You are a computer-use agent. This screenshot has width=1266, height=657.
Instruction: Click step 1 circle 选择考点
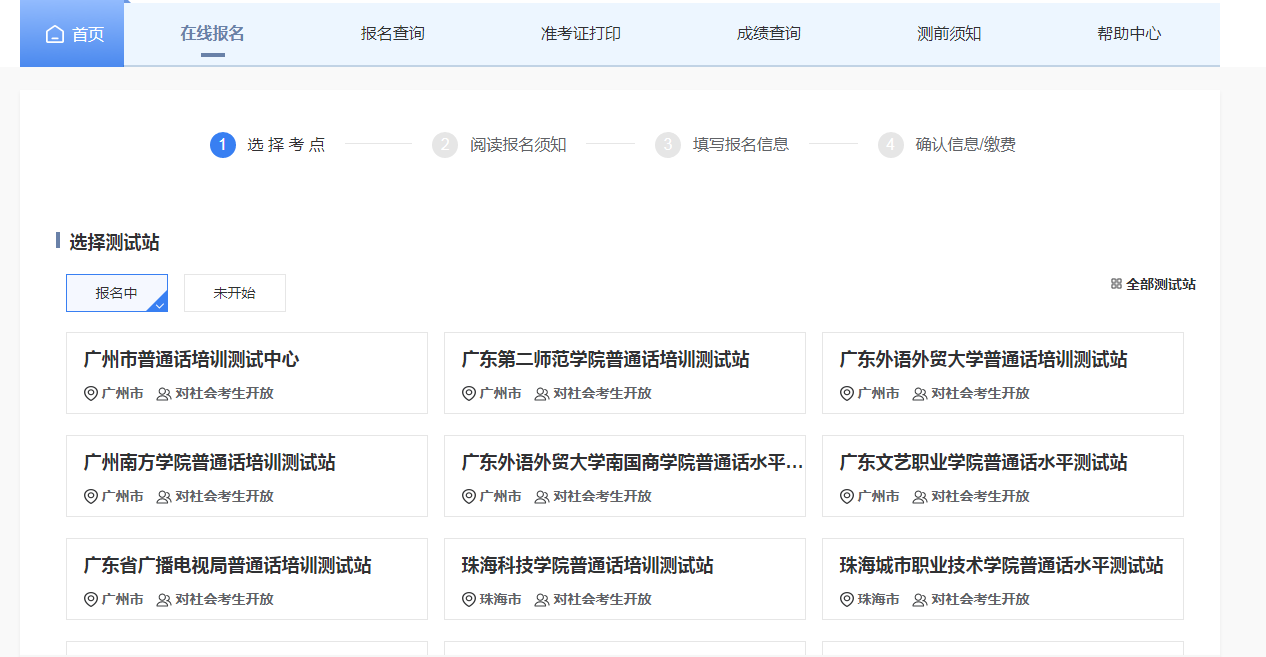pos(223,145)
